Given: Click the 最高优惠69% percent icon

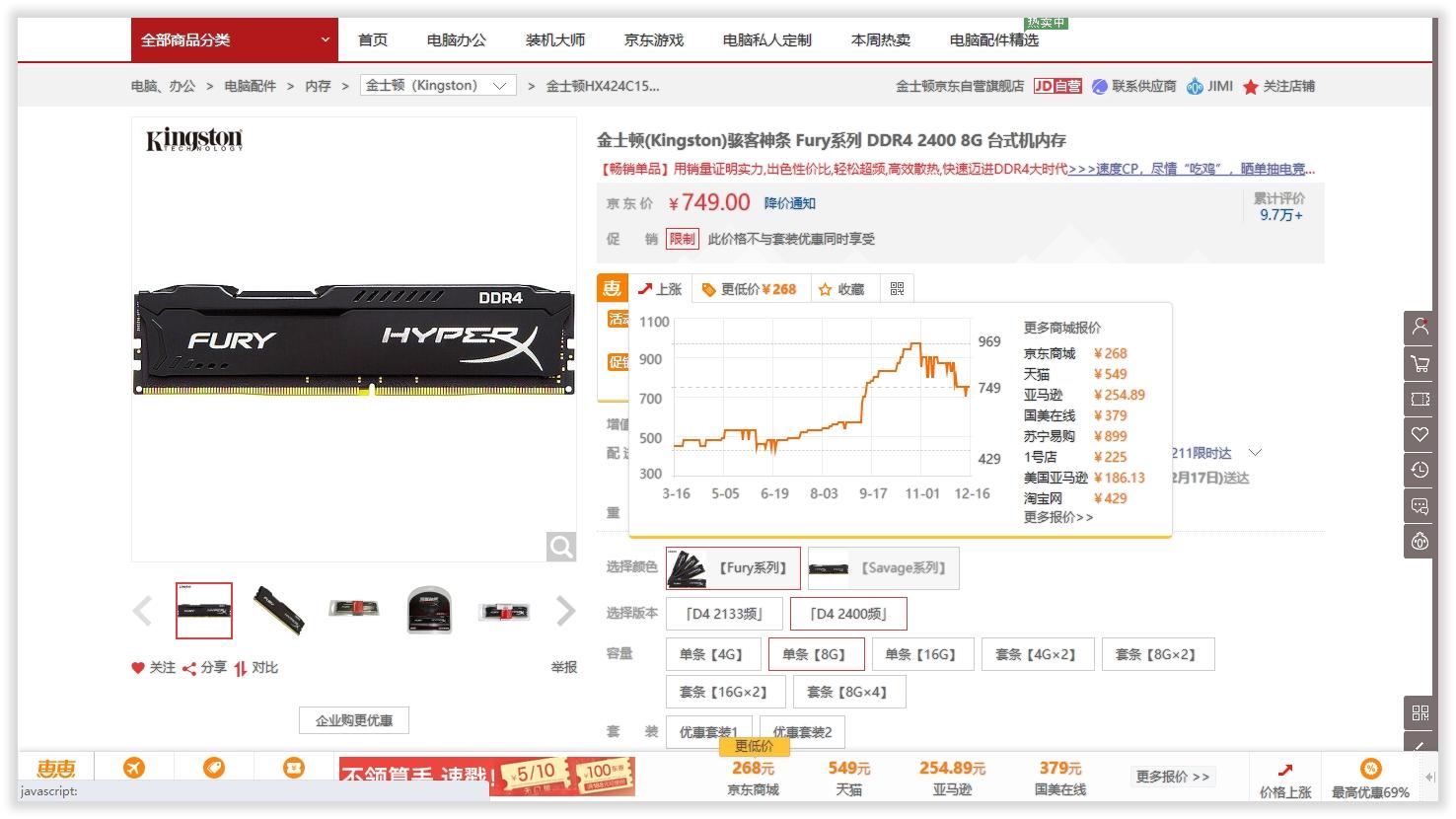Looking at the screenshot, I should tap(1370, 769).
